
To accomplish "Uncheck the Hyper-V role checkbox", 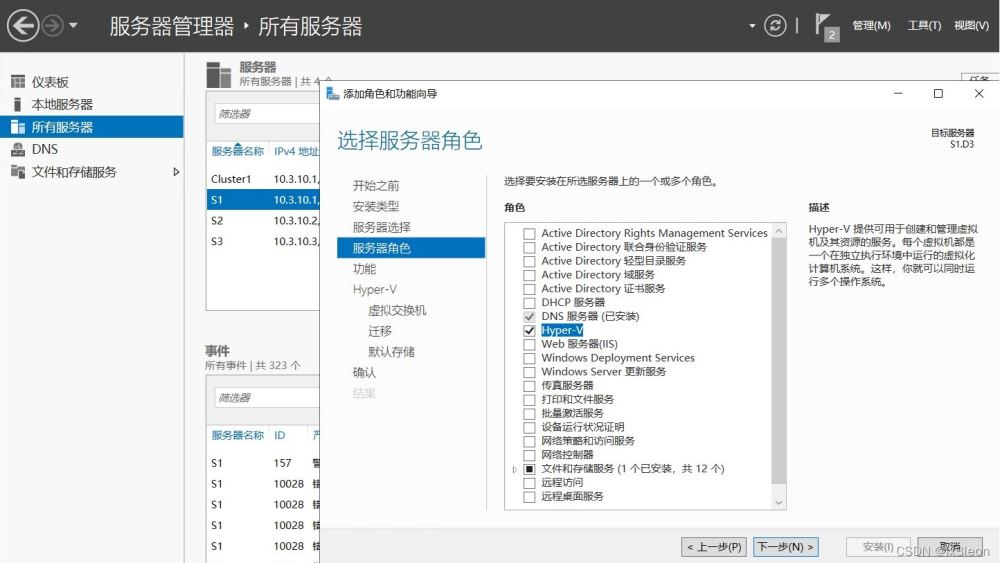I will (x=529, y=330).
